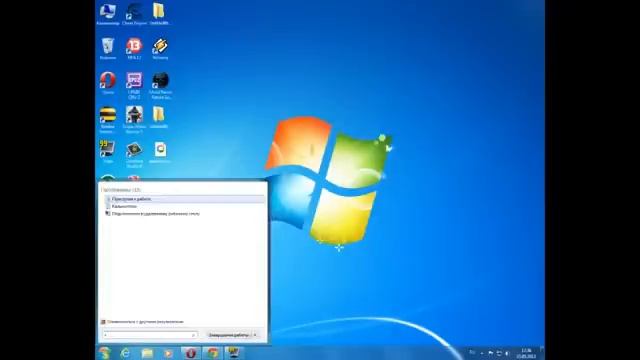Open the graphics-chip shortcut beside Fraps
This screenshot has height=360, width=640.
coord(134,154)
